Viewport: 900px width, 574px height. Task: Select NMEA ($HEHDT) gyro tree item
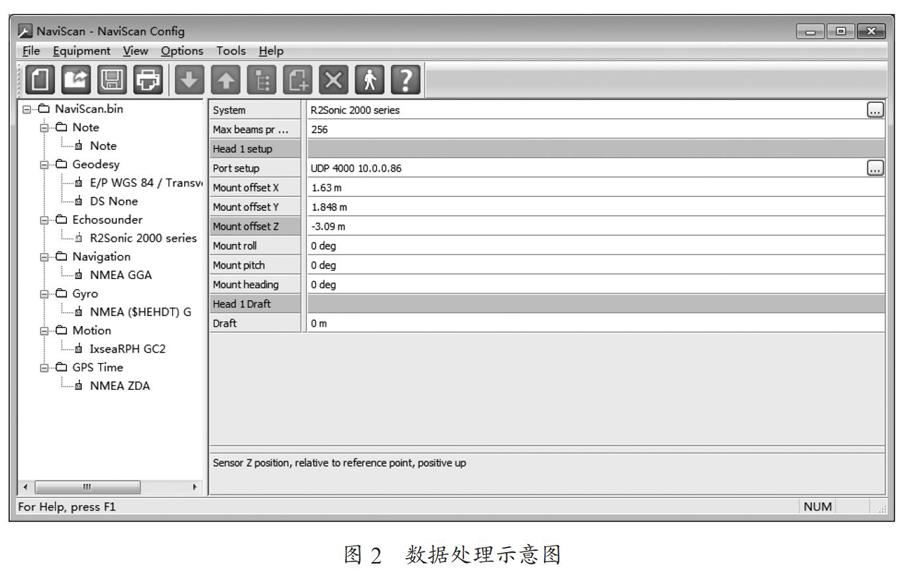141,312
